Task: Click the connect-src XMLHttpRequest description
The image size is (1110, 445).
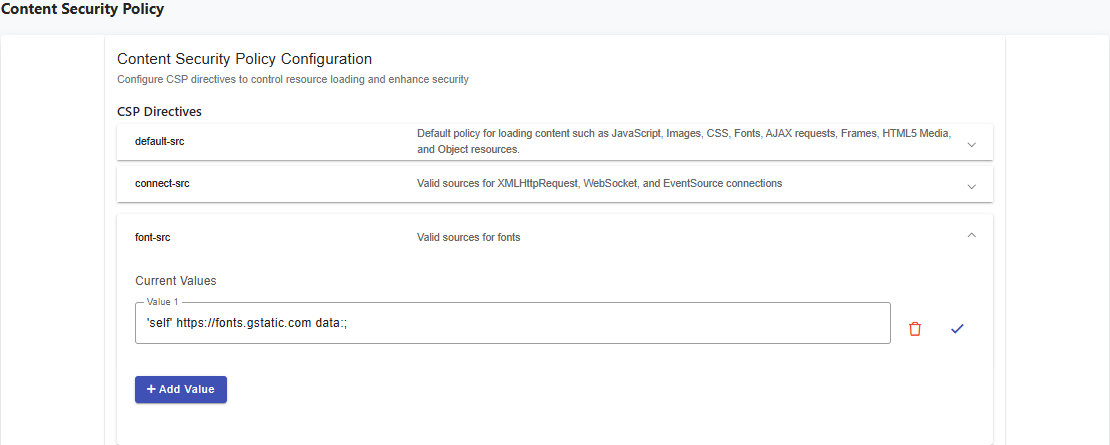Action: coord(599,184)
